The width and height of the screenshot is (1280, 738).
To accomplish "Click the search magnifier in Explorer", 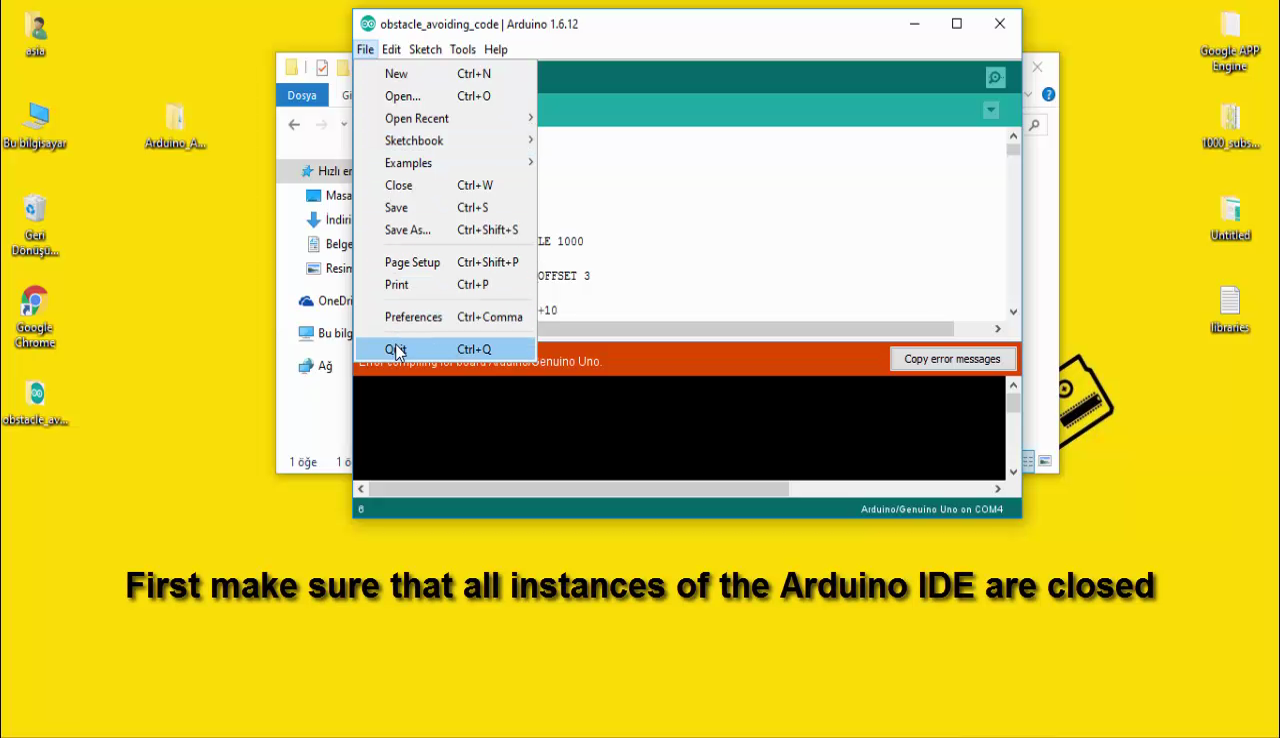I will click(1034, 124).
